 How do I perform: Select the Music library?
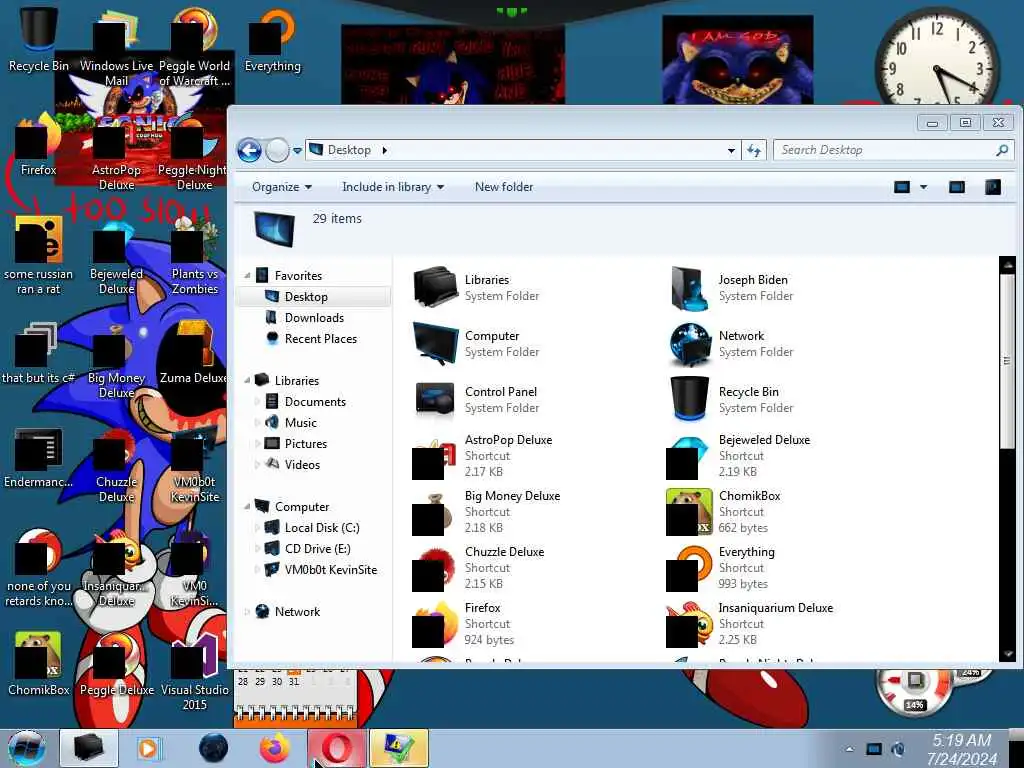point(300,423)
